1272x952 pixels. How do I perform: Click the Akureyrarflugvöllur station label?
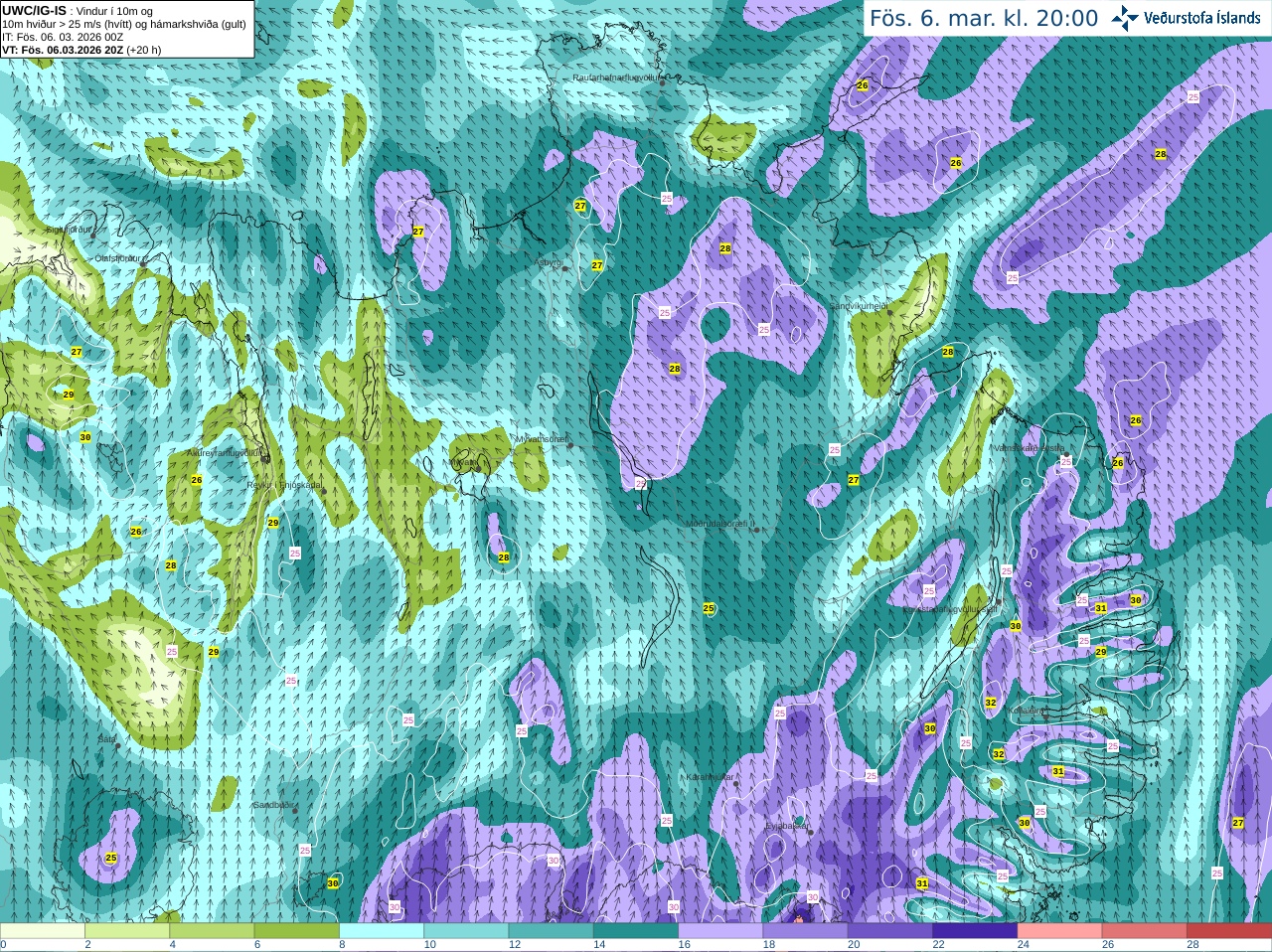coord(224,453)
